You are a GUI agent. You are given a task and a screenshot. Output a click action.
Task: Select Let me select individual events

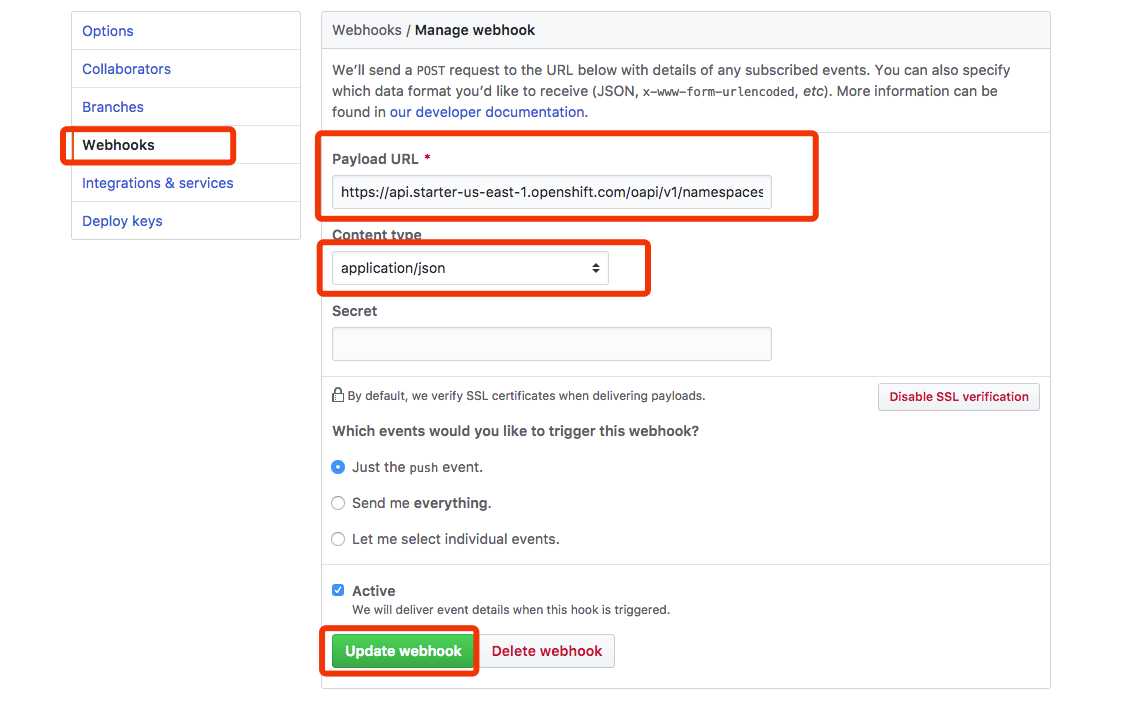click(x=338, y=539)
